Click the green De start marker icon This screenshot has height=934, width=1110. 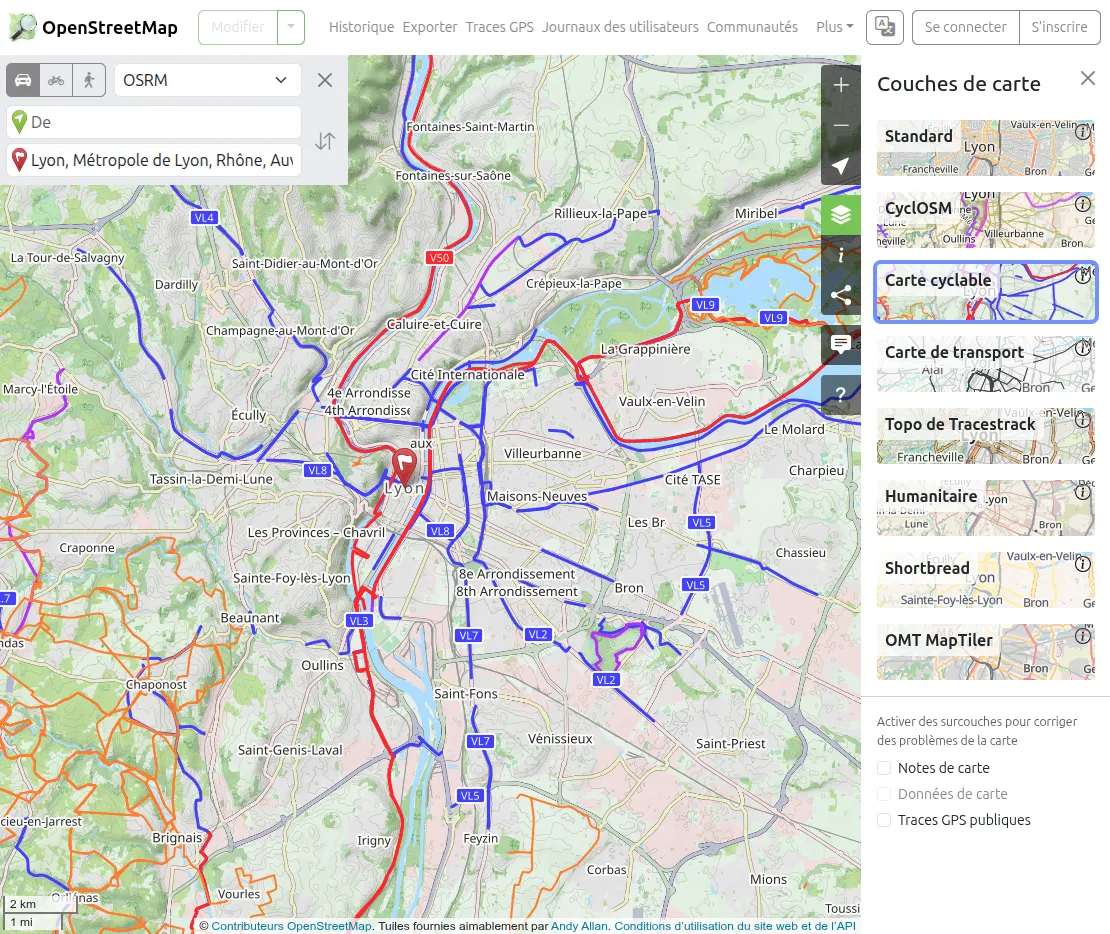pos(19,122)
